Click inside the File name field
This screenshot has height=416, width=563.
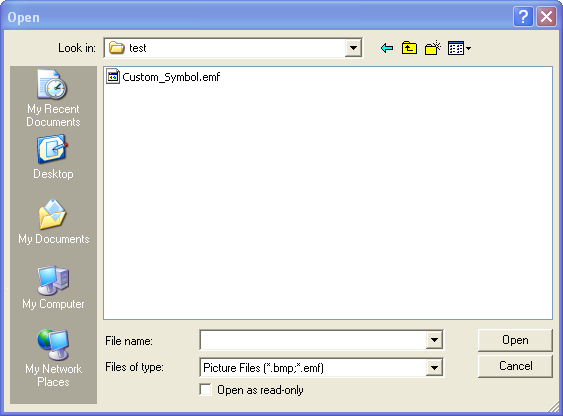coord(313,340)
